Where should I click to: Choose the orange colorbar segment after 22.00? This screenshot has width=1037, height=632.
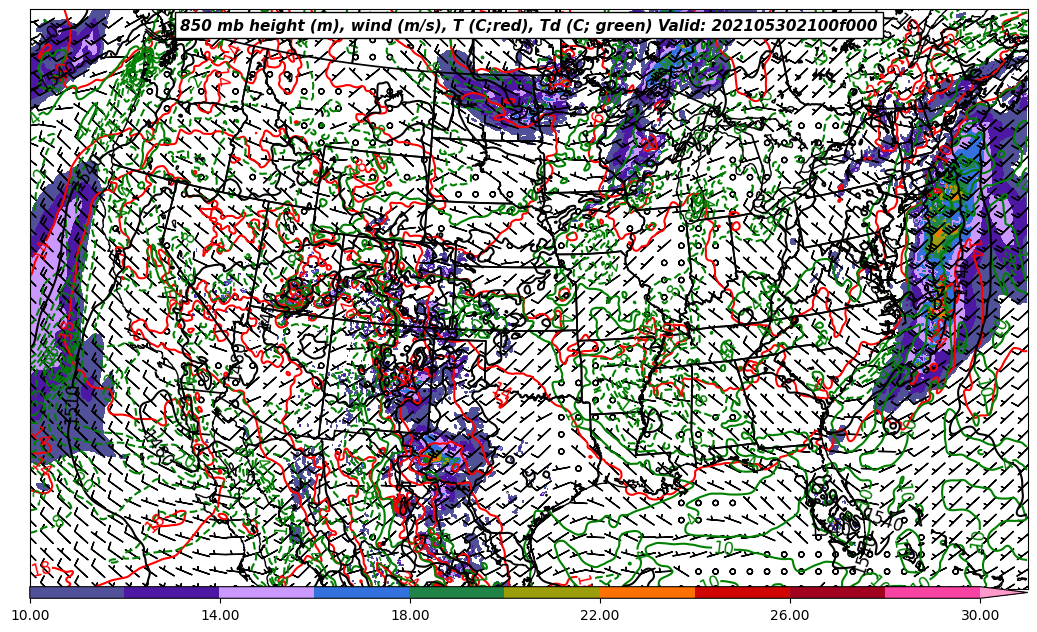[647, 592]
